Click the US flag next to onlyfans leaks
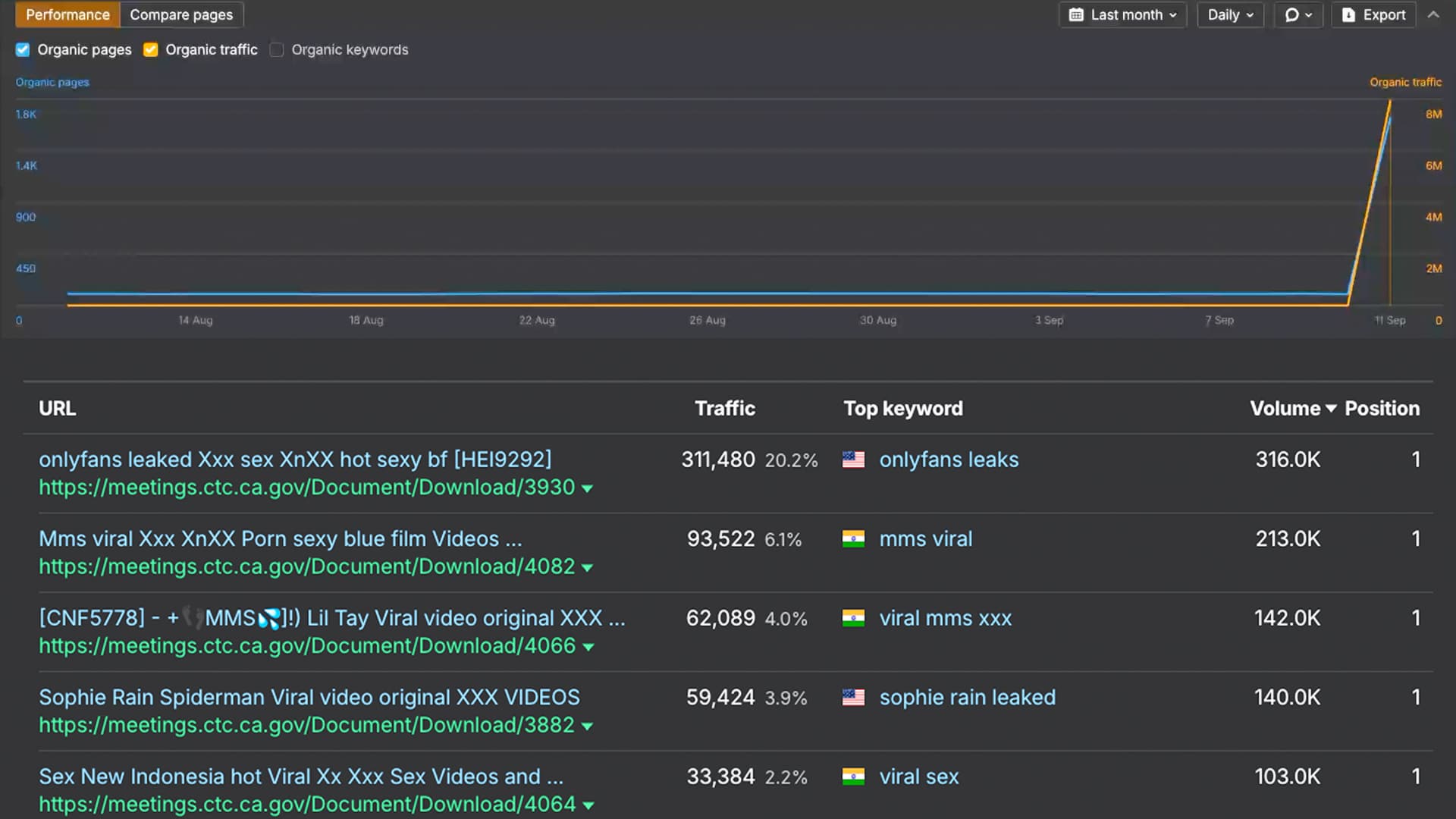1456x819 pixels. pyautogui.click(x=854, y=459)
